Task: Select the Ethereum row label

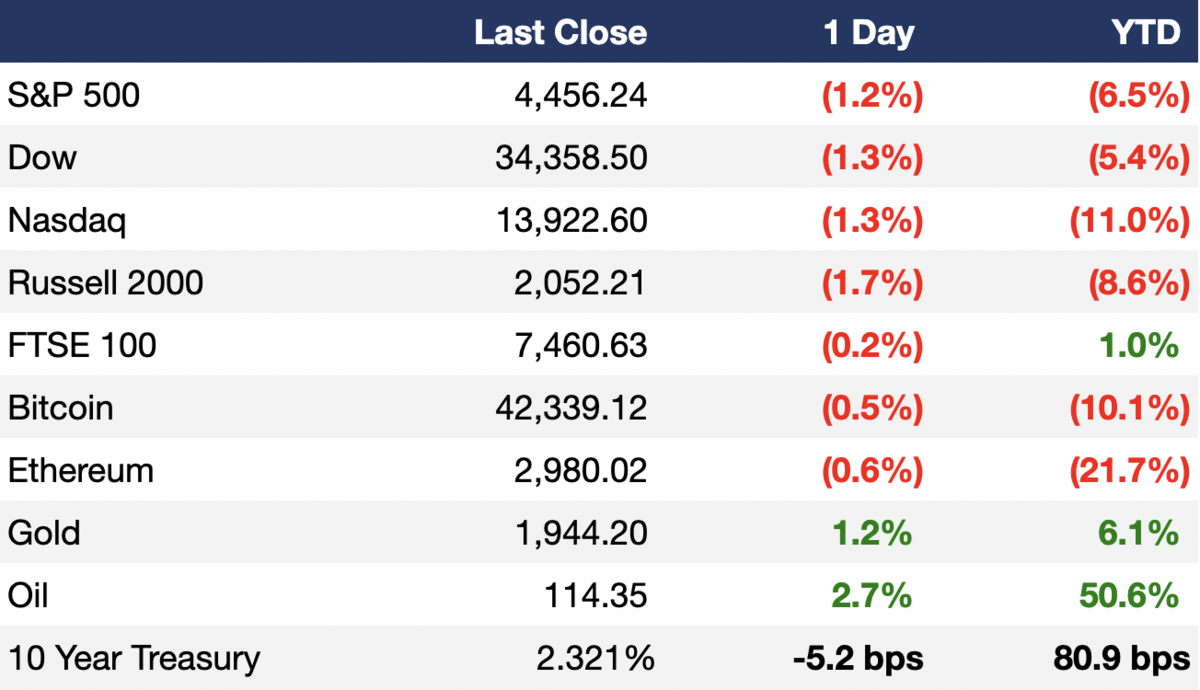Action: coord(81,470)
